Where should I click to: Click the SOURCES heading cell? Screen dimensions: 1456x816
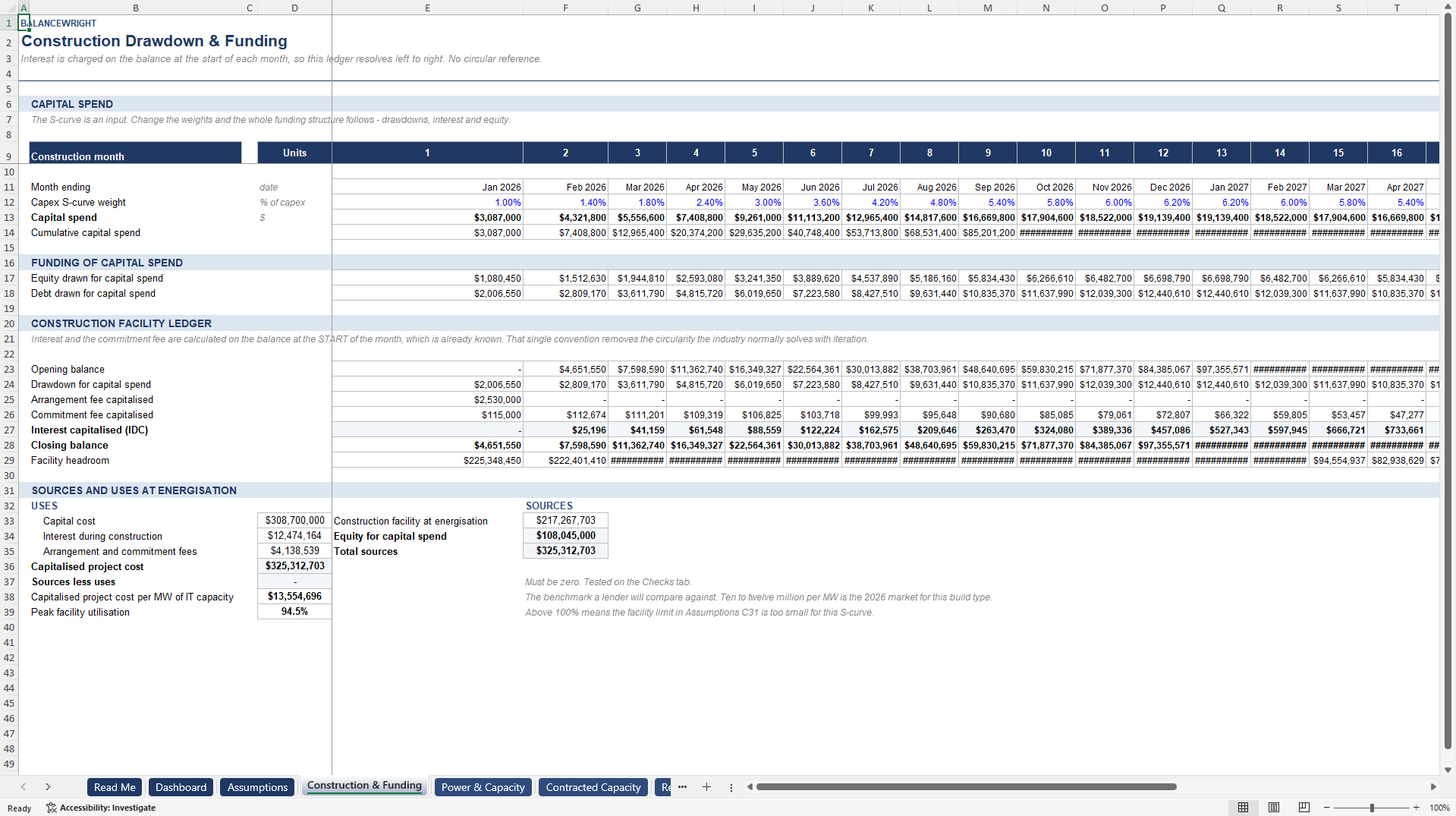[565, 506]
